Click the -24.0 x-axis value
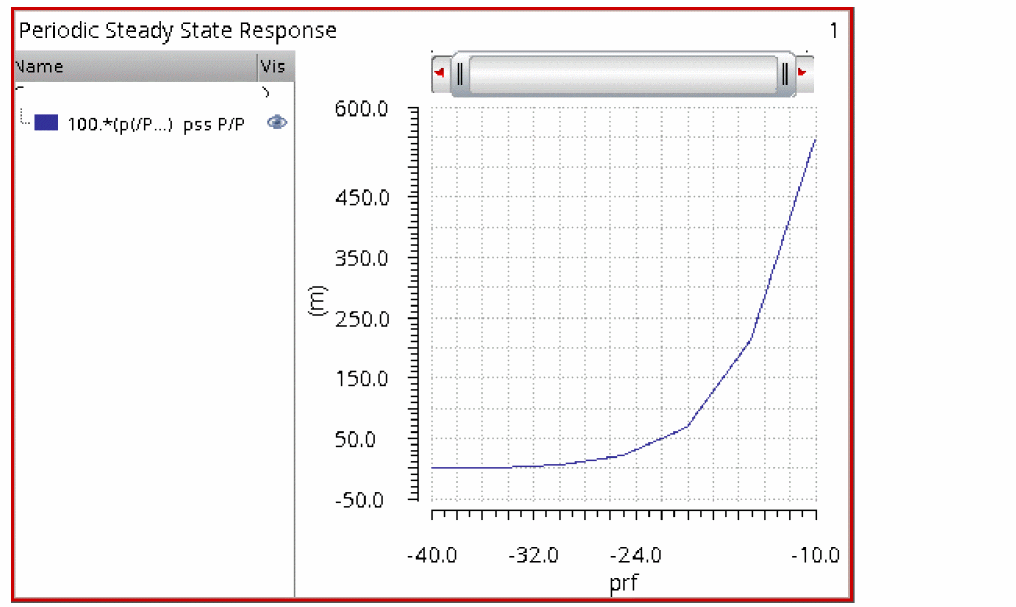 click(x=636, y=555)
